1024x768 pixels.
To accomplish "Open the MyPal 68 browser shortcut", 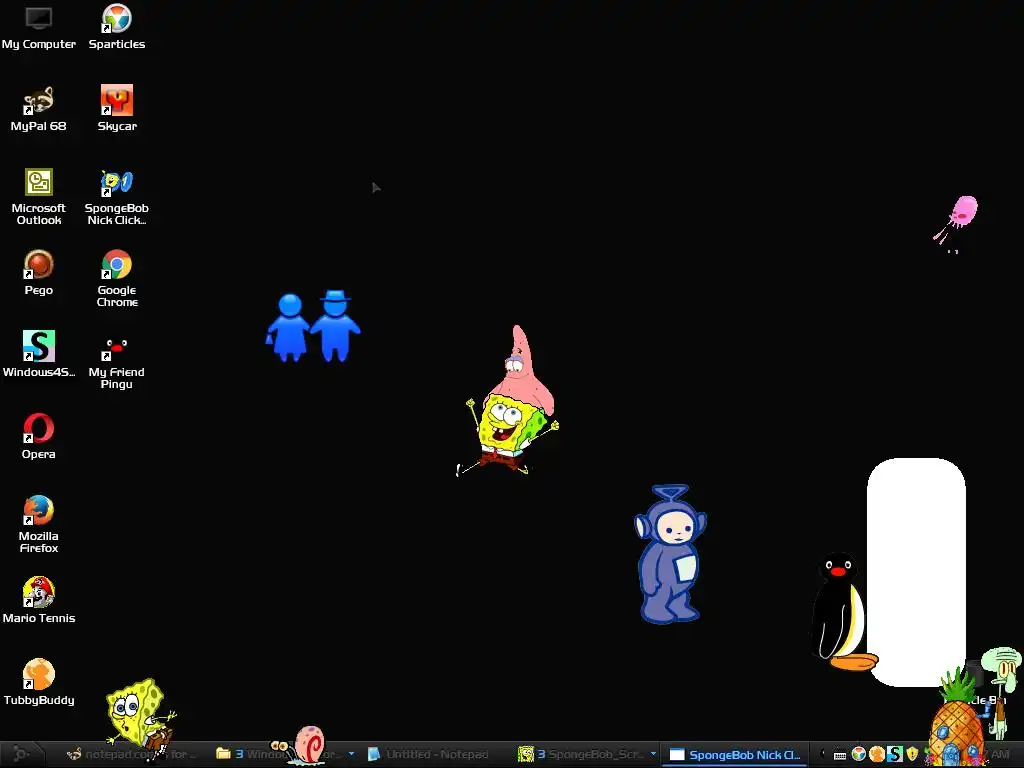I will [x=39, y=109].
